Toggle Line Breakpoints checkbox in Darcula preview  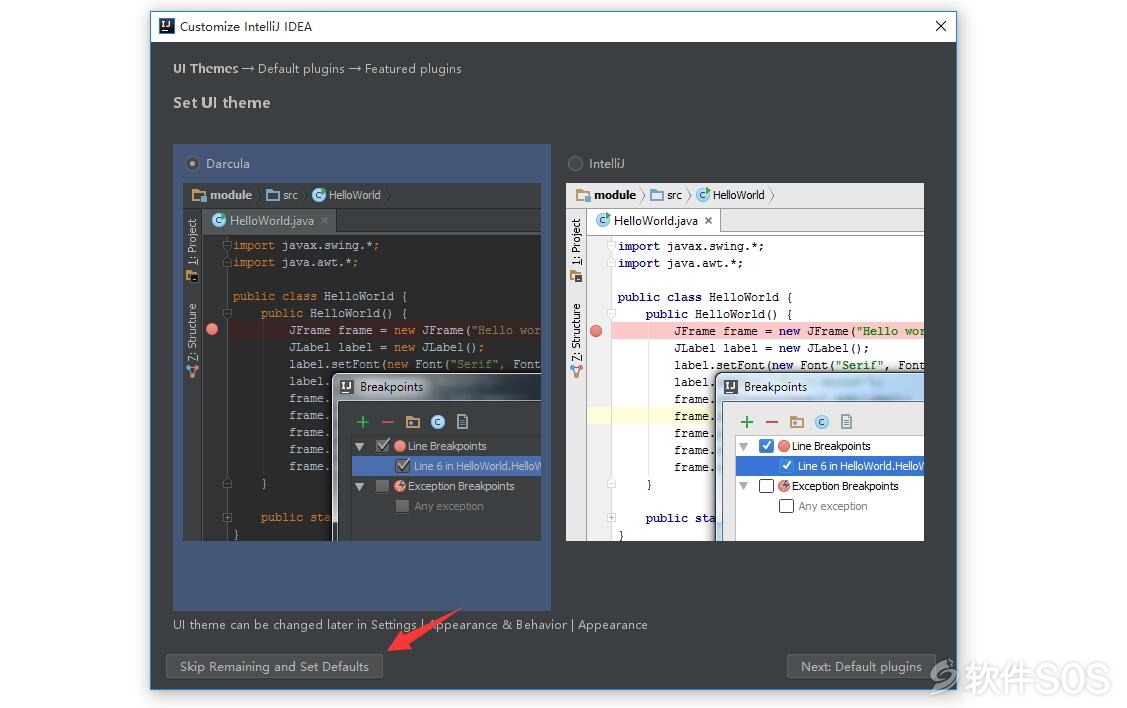point(383,446)
